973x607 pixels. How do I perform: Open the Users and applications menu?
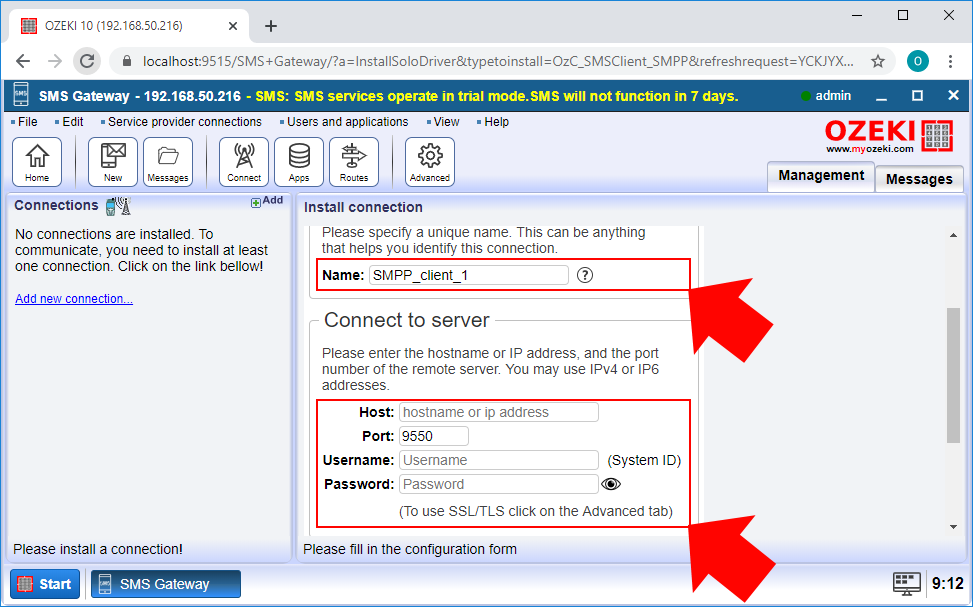[x=347, y=122]
